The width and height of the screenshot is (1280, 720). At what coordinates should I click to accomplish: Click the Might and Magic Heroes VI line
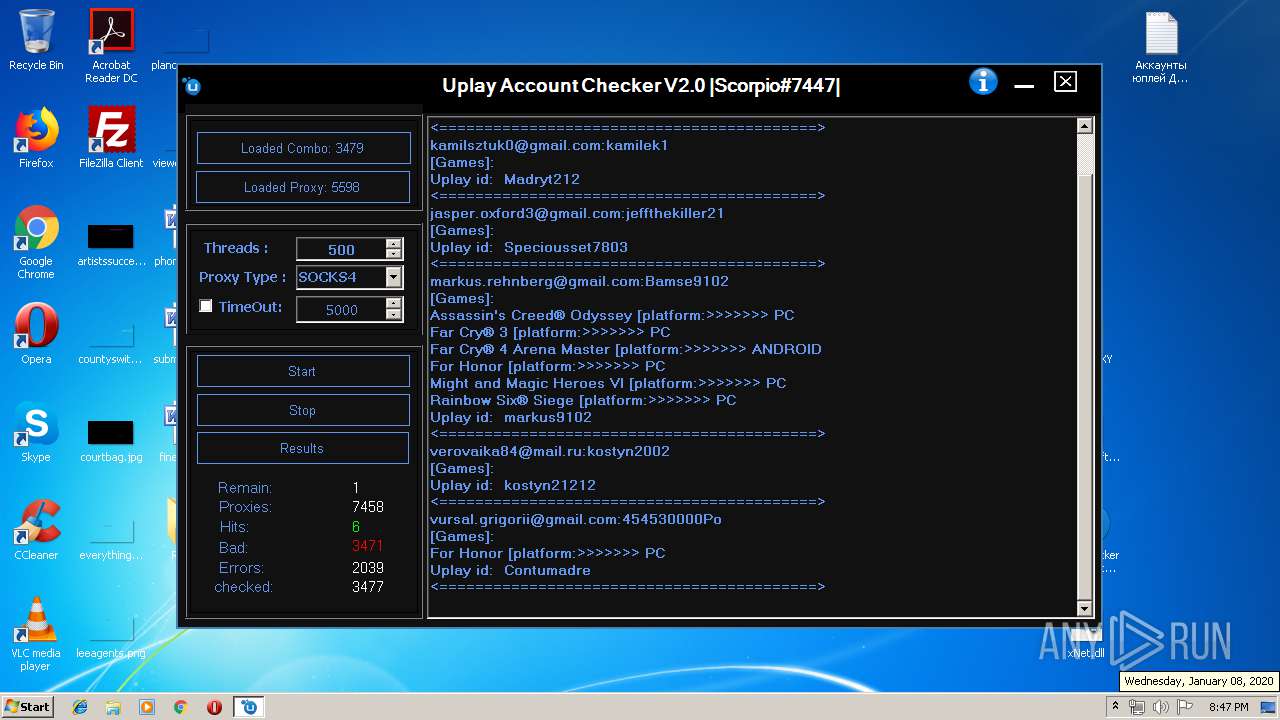click(x=608, y=383)
